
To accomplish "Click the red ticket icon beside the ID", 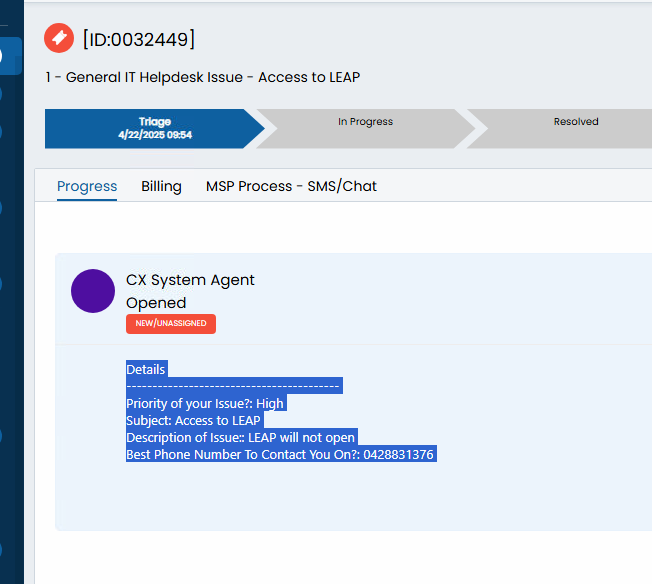I will pyautogui.click(x=59, y=38).
